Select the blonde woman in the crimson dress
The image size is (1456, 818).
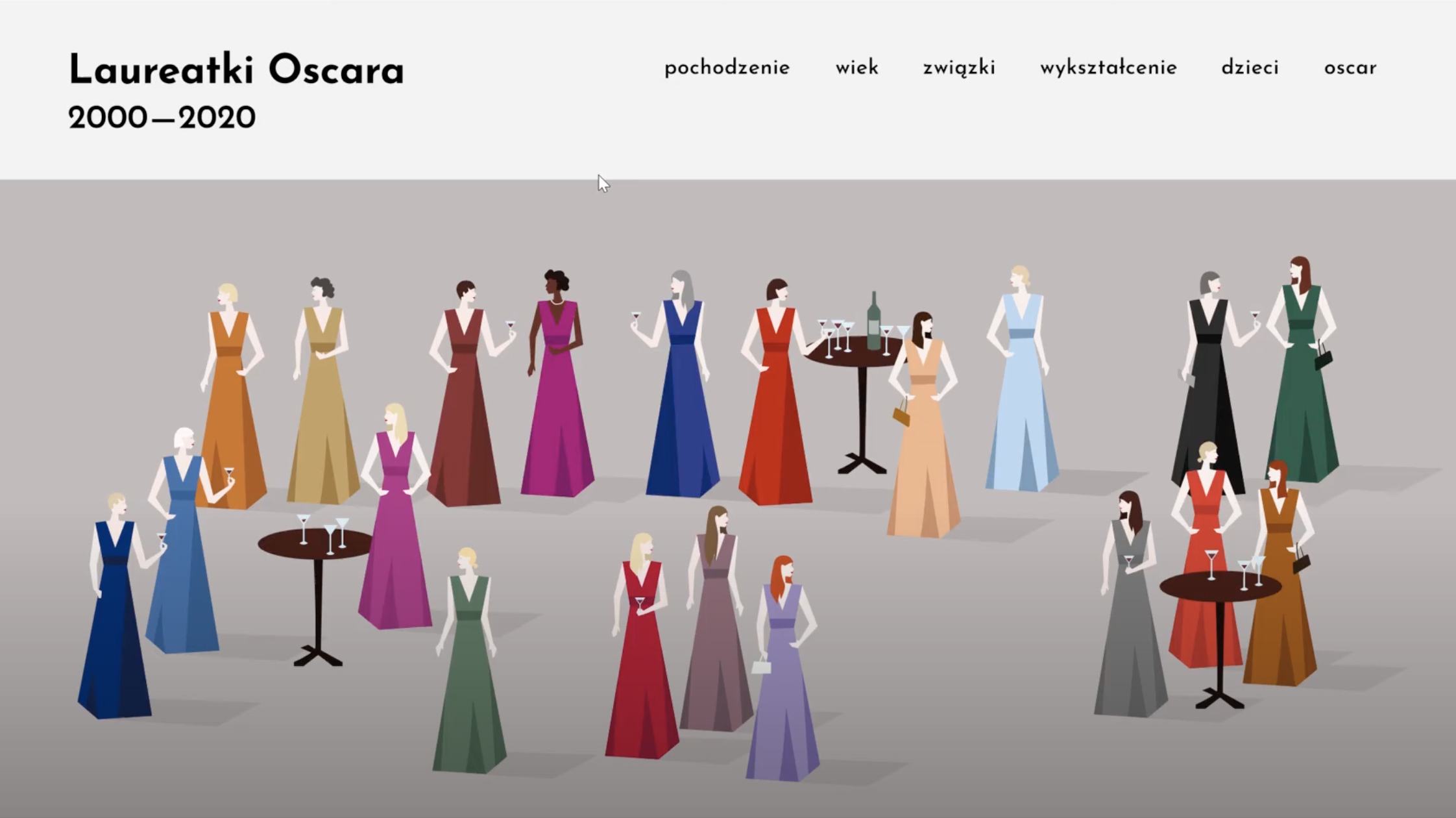coord(641,646)
